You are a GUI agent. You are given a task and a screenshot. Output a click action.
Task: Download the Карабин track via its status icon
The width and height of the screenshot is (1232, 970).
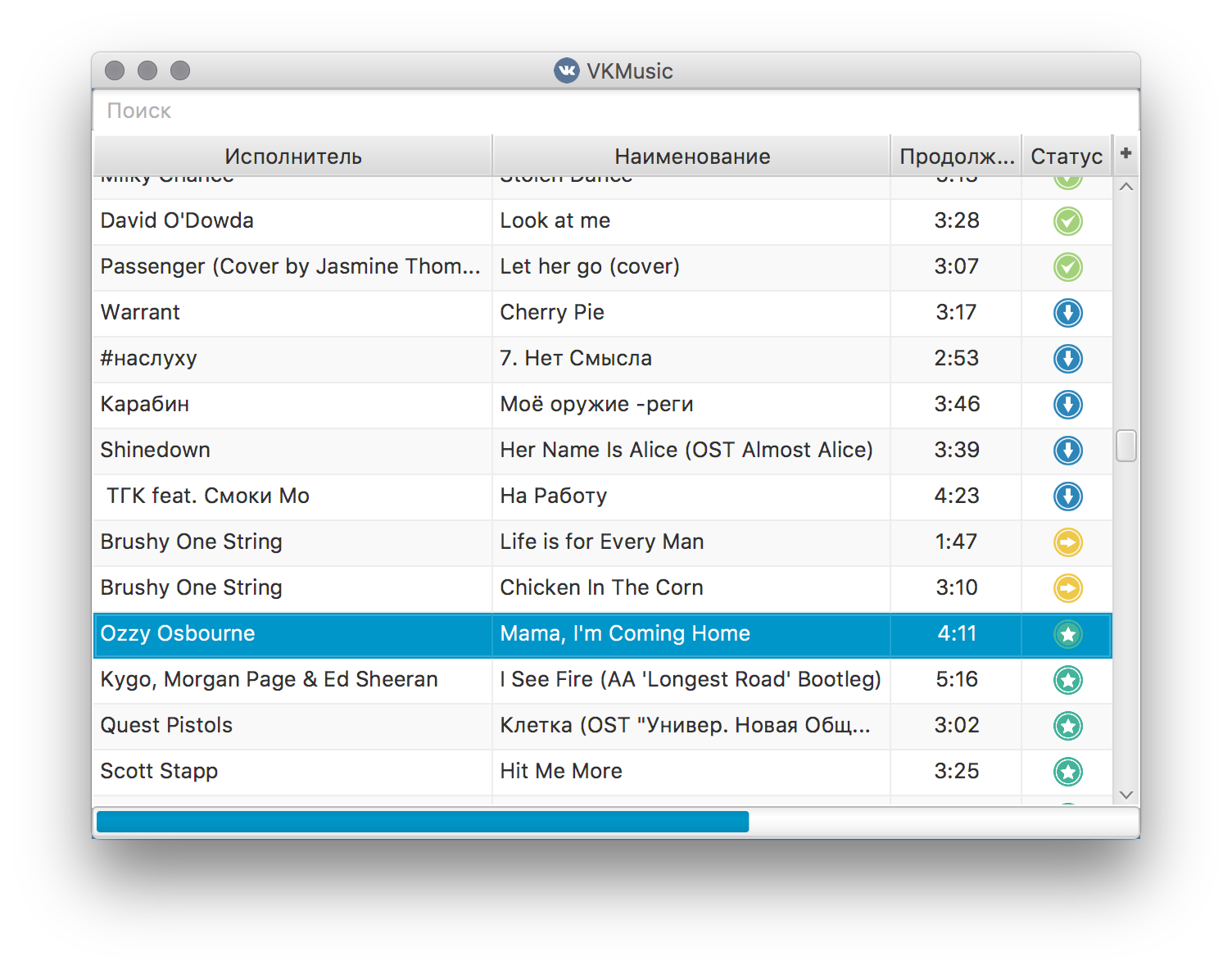pos(1067,405)
